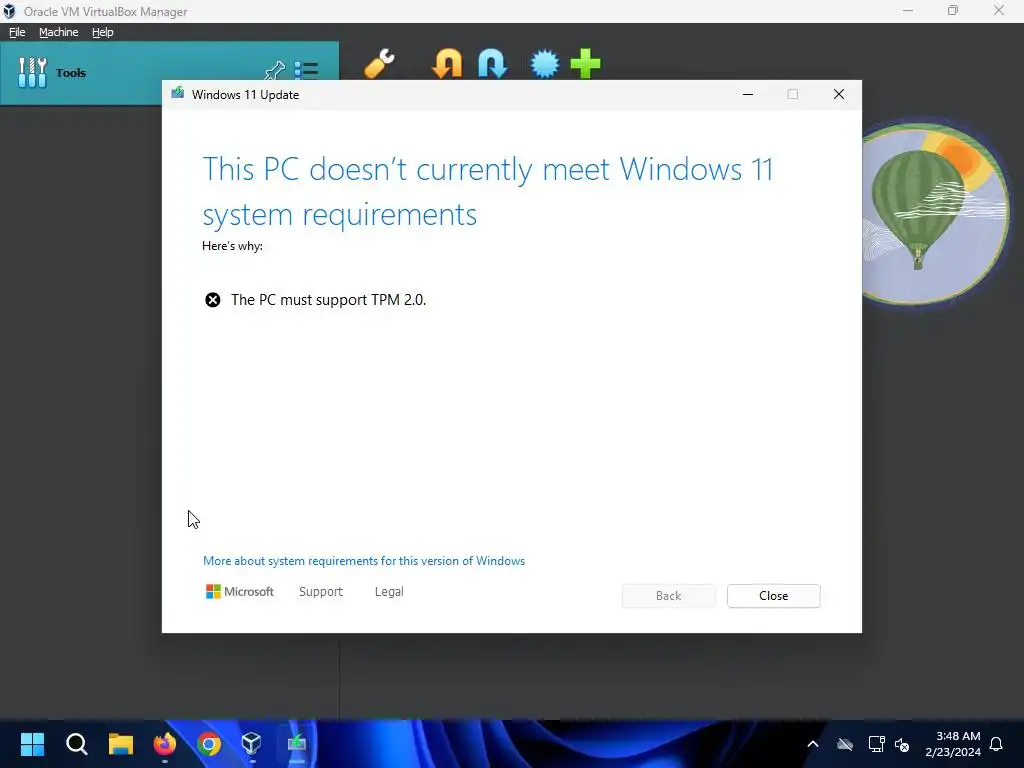Switch to Windows 11 Update taskbar icon
Image resolution: width=1024 pixels, height=768 pixels.
296,744
